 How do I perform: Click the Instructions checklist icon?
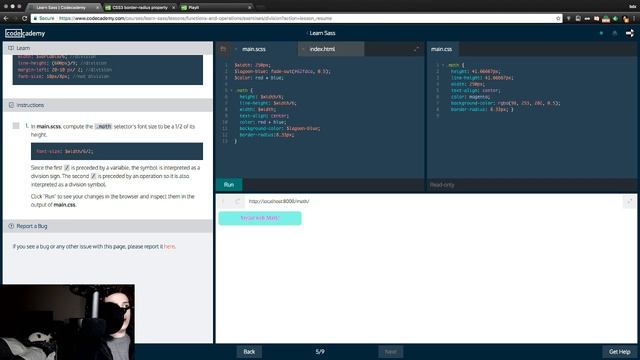(x=11, y=105)
